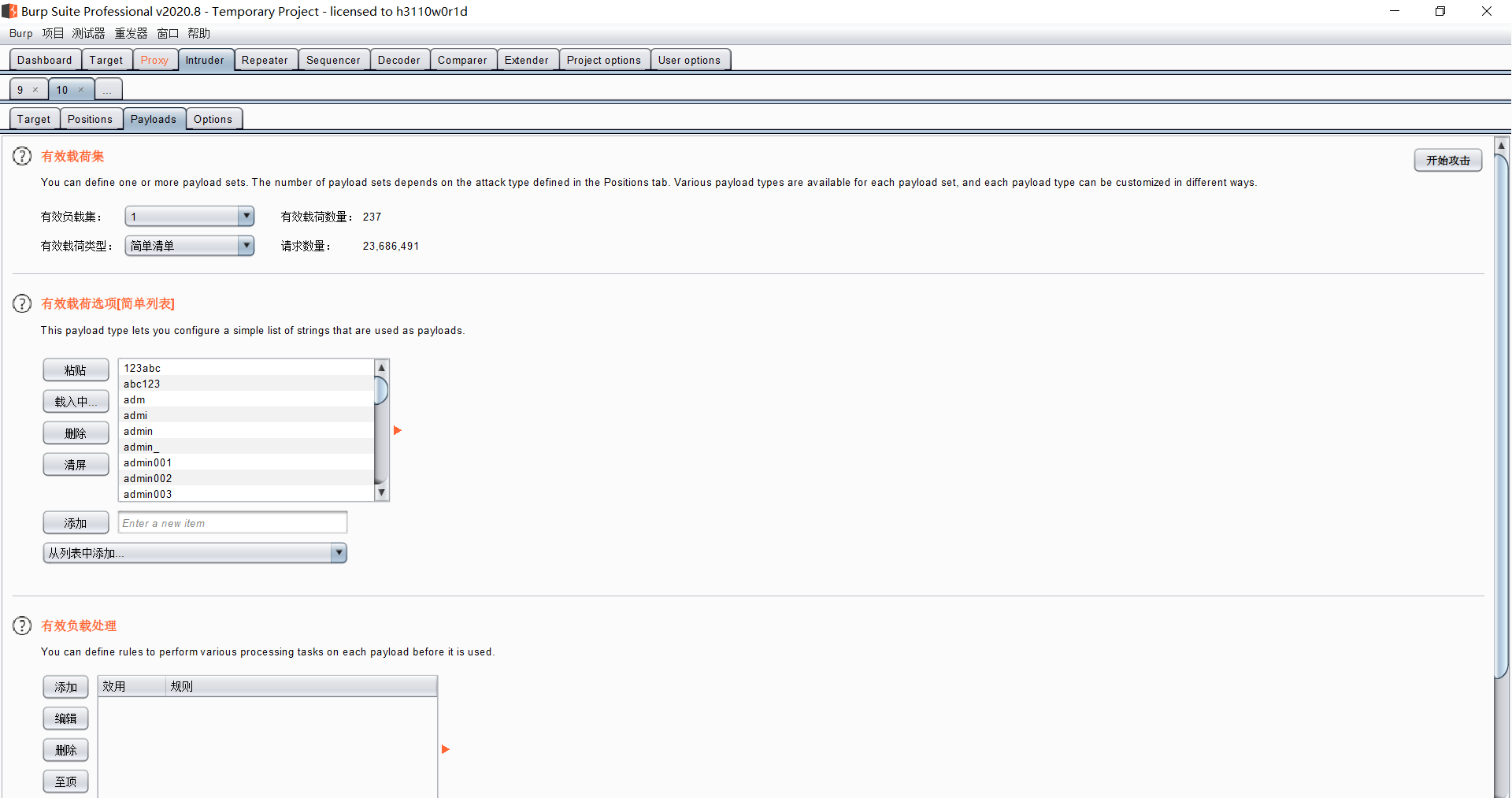This screenshot has height=798, width=1512.
Task: Click the 粘贴 paste button
Action: 76,370
